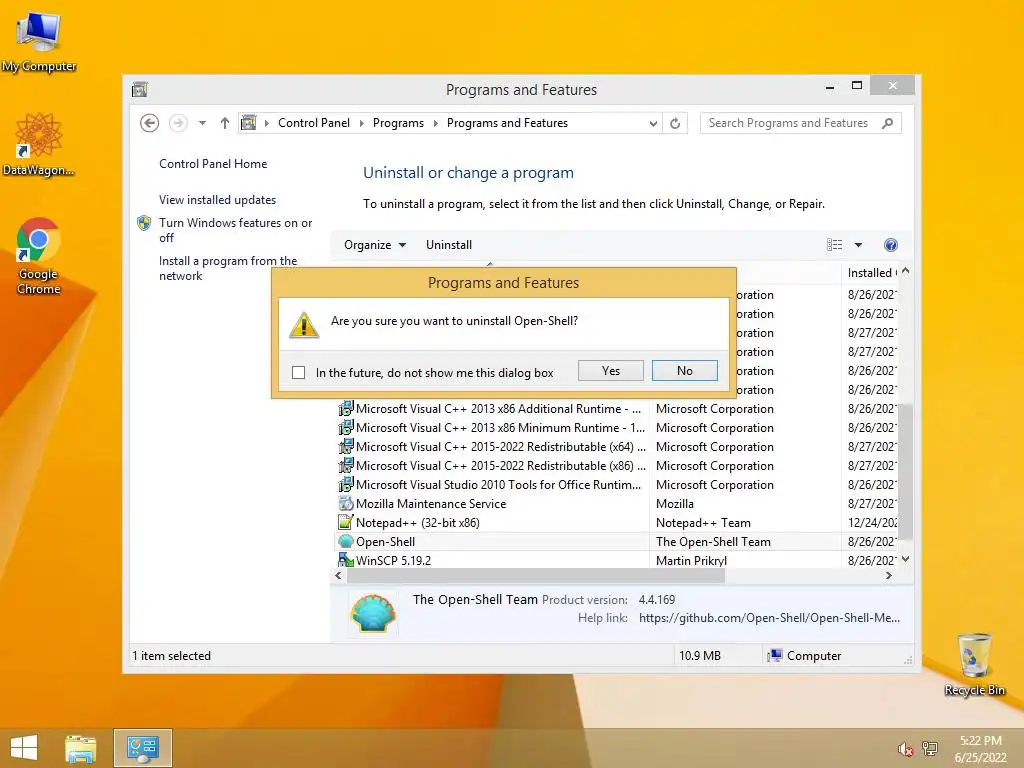Click the Control Panel icon in address bar
The image size is (1024, 768).
tap(249, 123)
